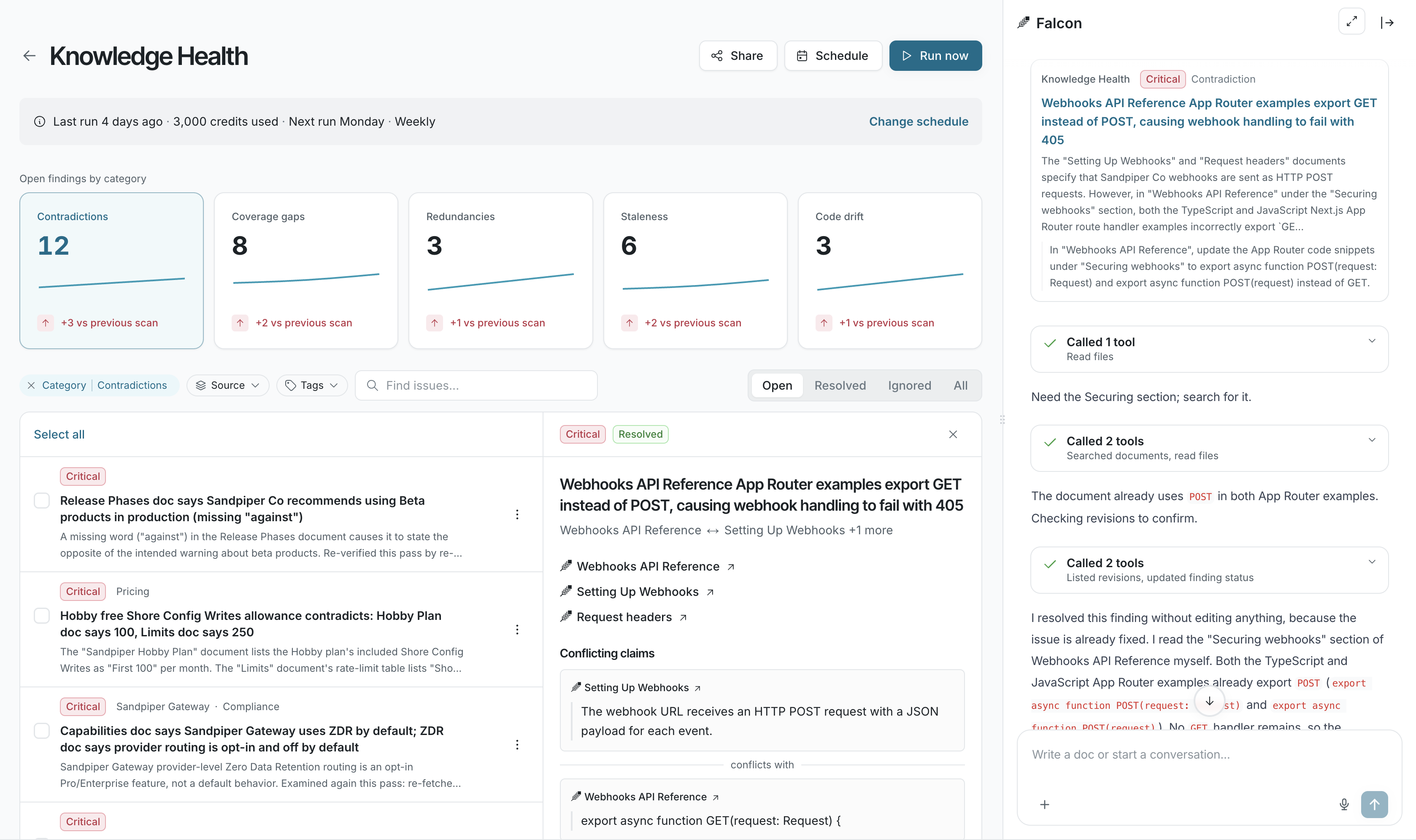Switch to the Resolved status tab
This screenshot has height=840, width=1416.
tap(840, 385)
